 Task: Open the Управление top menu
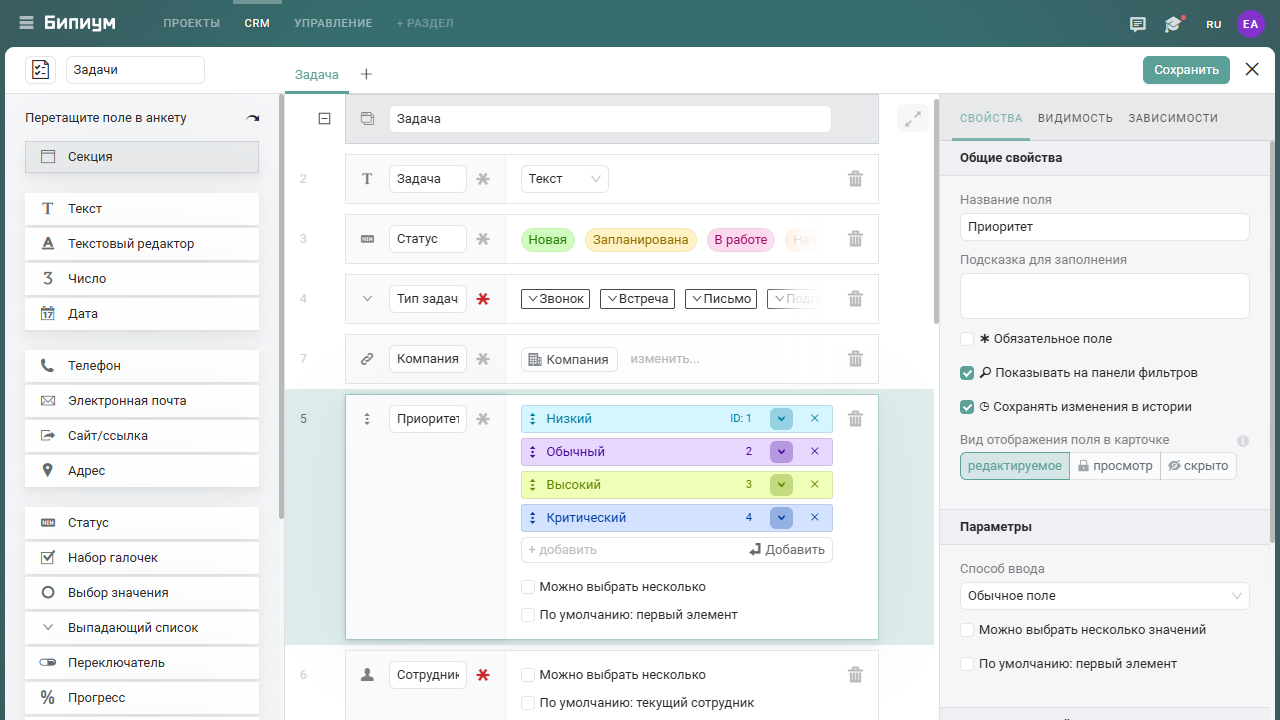[333, 23]
